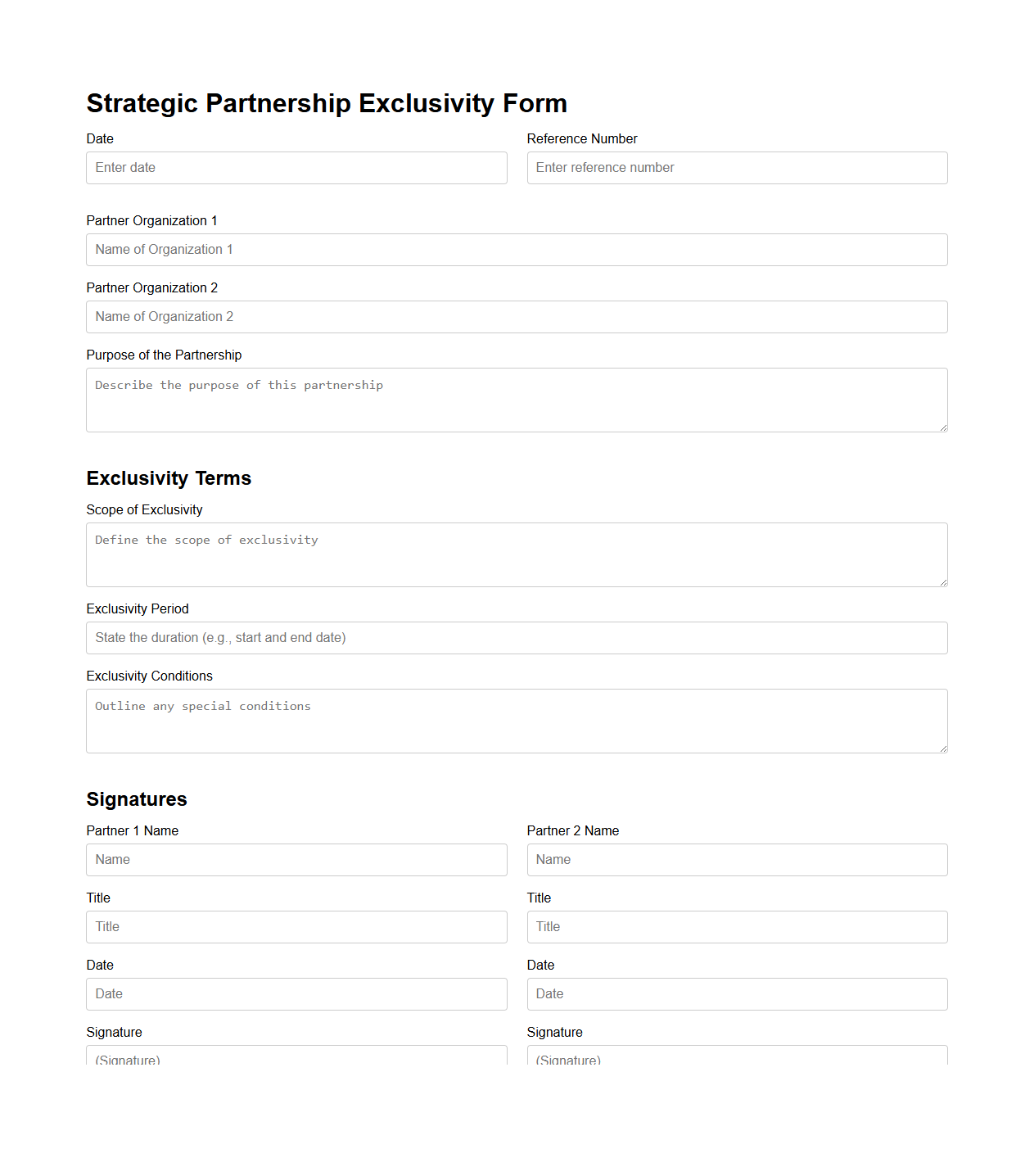The width and height of the screenshot is (1034, 1176).
Task: Click the Date entry field
Action: [296, 168]
